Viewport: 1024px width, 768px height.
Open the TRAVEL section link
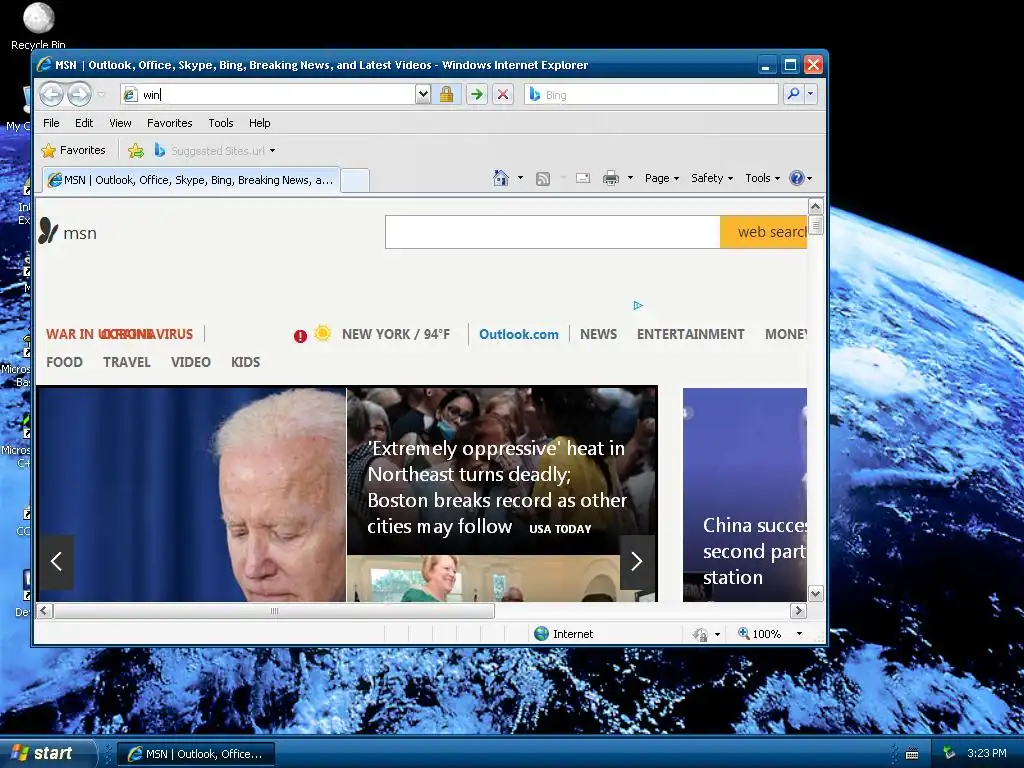point(127,362)
